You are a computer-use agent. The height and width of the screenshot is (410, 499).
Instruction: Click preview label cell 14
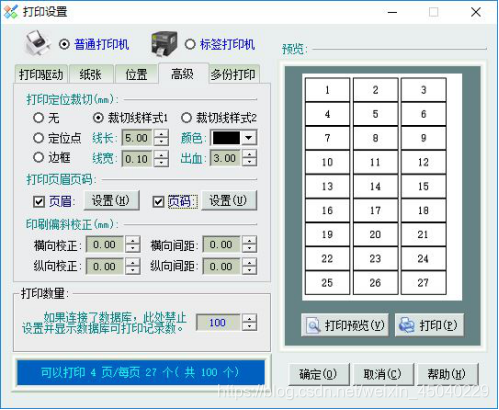click(x=375, y=186)
